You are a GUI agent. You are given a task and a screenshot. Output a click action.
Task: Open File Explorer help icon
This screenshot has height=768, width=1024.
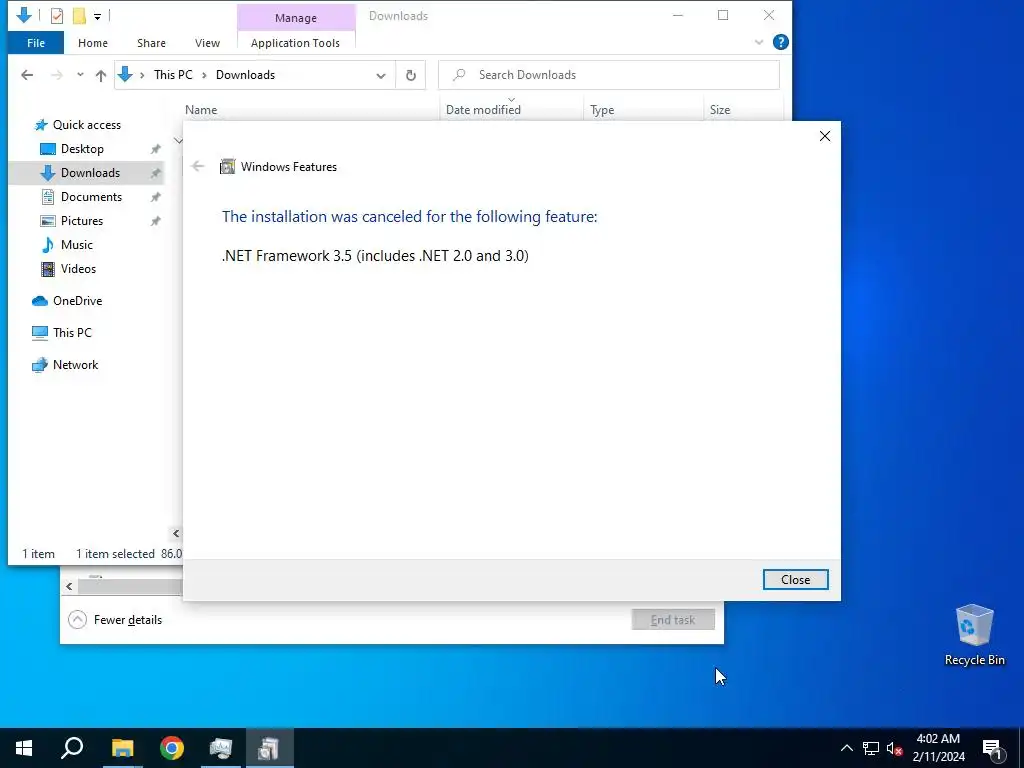[x=780, y=42]
